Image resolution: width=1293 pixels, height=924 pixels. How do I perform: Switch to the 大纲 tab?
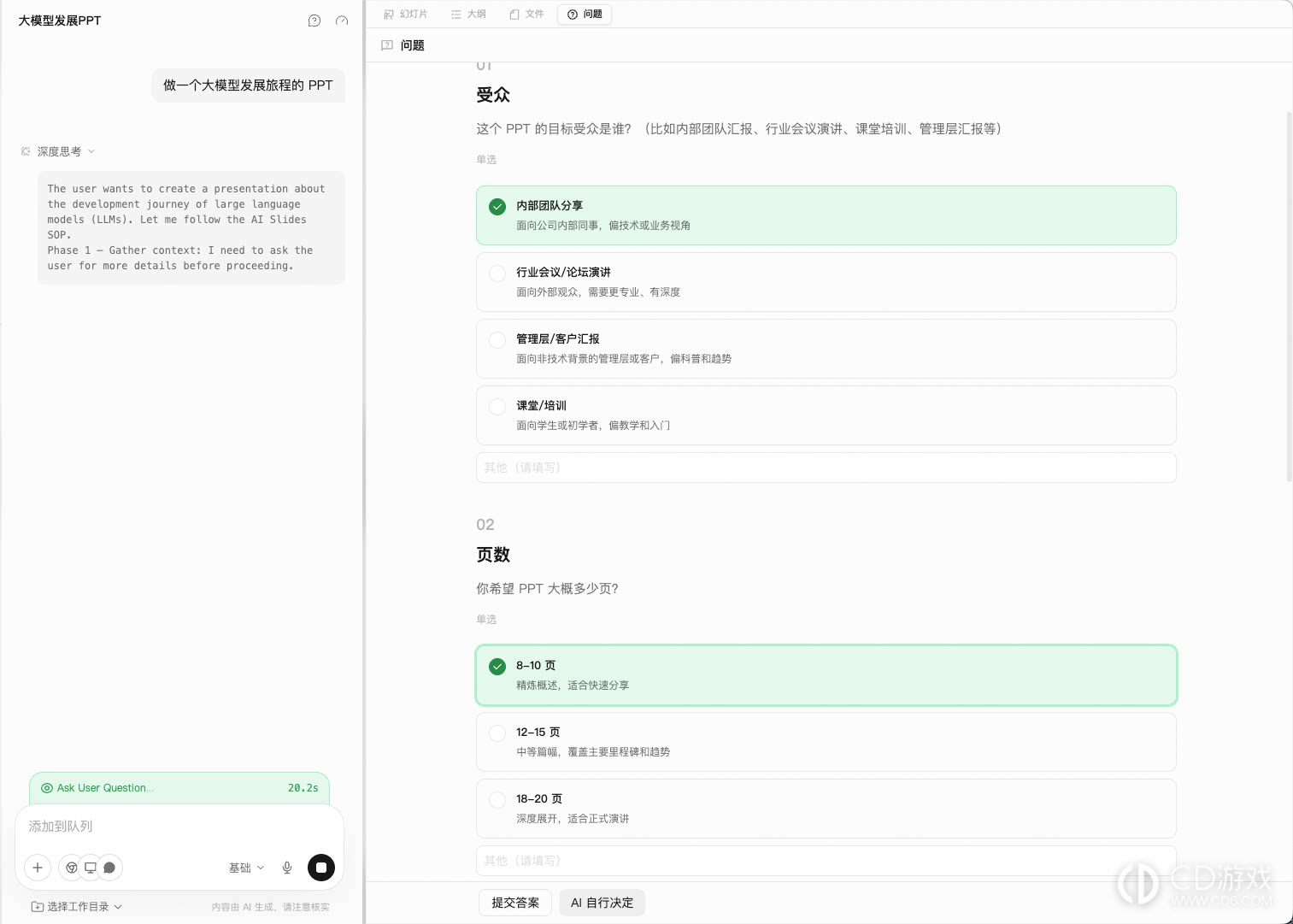coord(469,14)
